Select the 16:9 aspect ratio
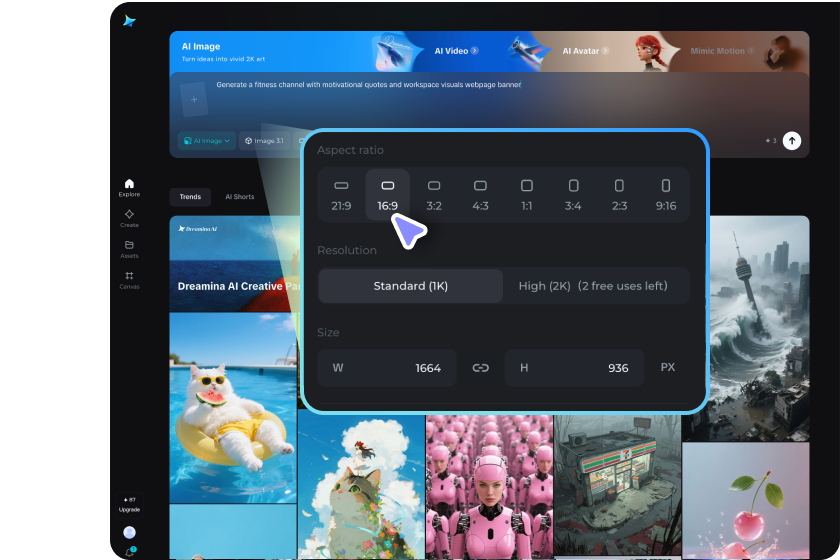840x560 pixels. pyautogui.click(x=388, y=195)
